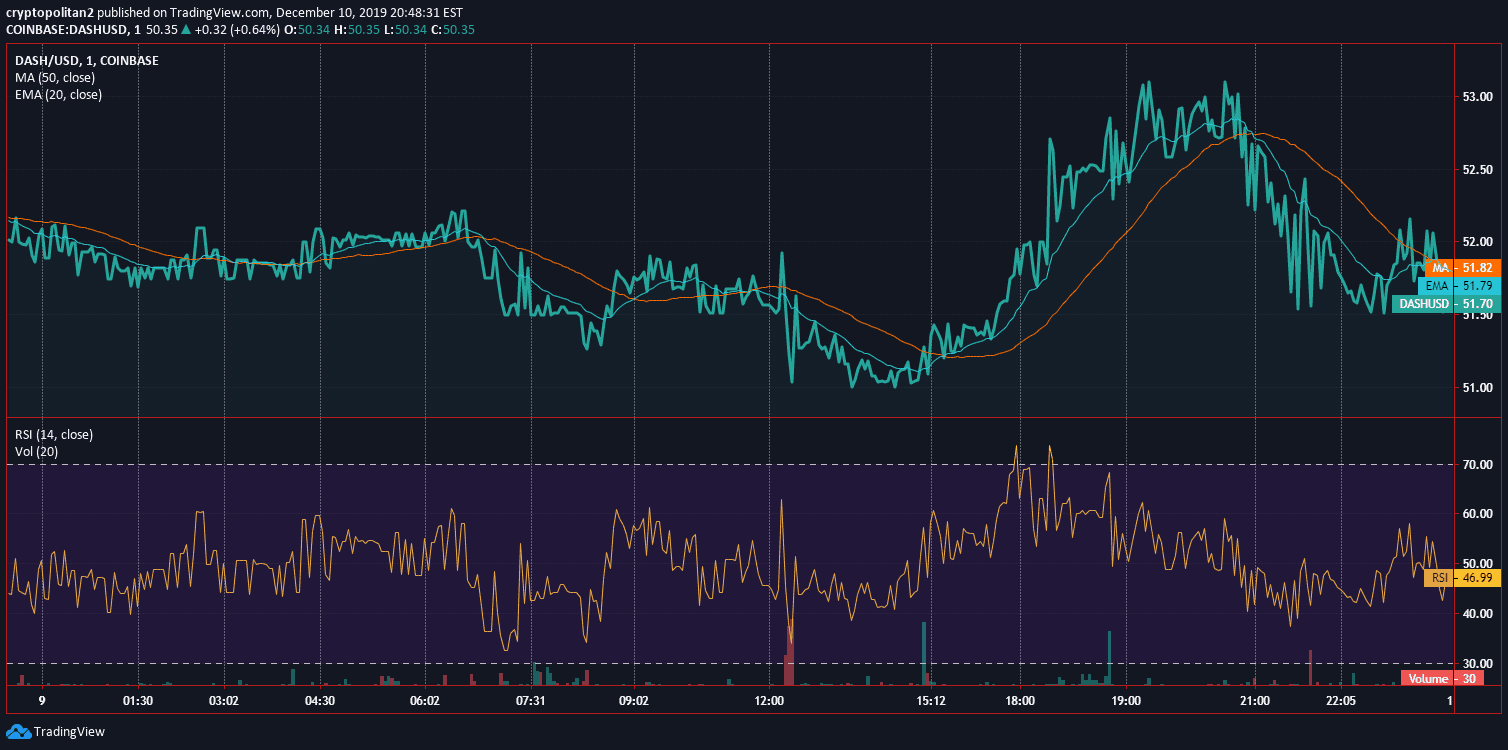Screen dimensions: 1508x750
Task: Select the RSI (14, close) indicator legend
Action: 54,434
